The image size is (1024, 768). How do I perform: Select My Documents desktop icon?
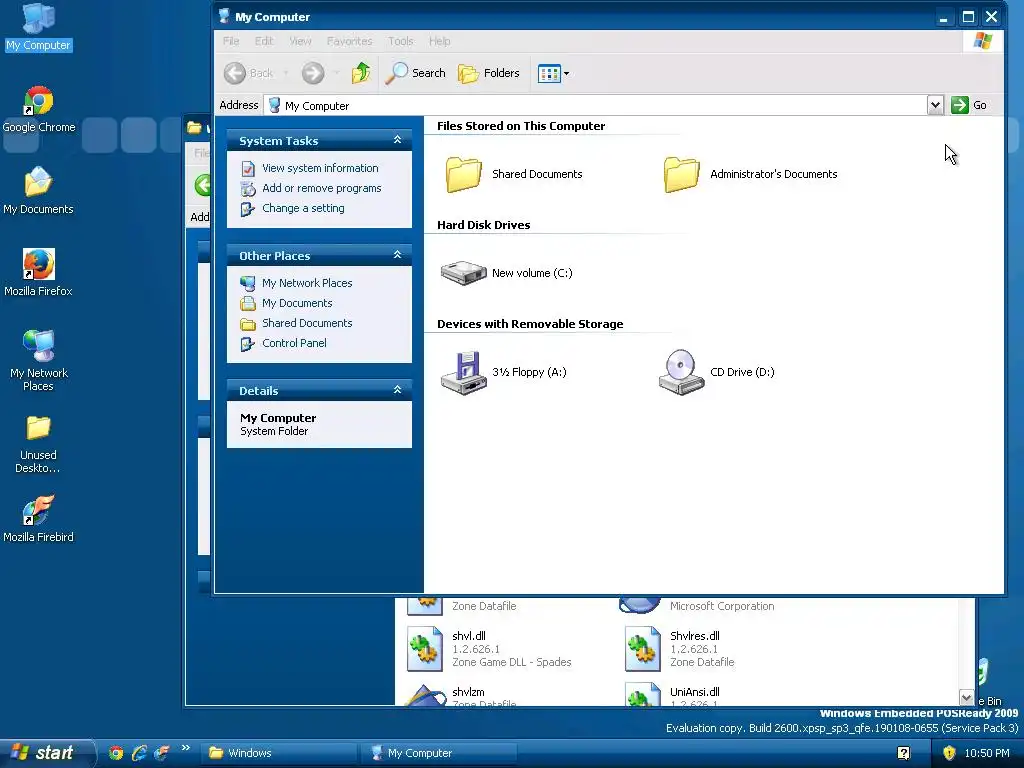[x=39, y=191]
